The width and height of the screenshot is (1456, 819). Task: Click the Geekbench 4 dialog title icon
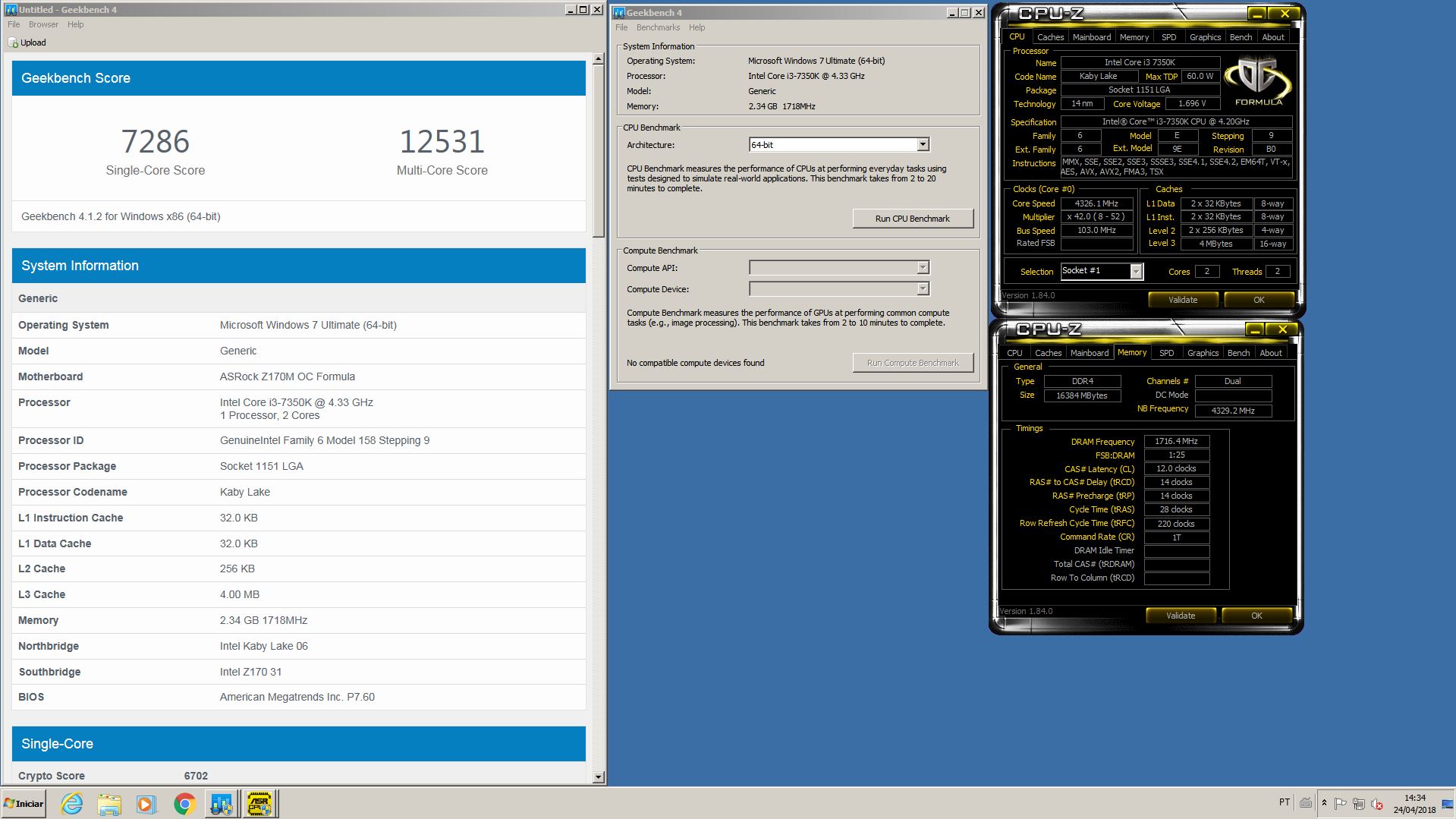(619, 13)
